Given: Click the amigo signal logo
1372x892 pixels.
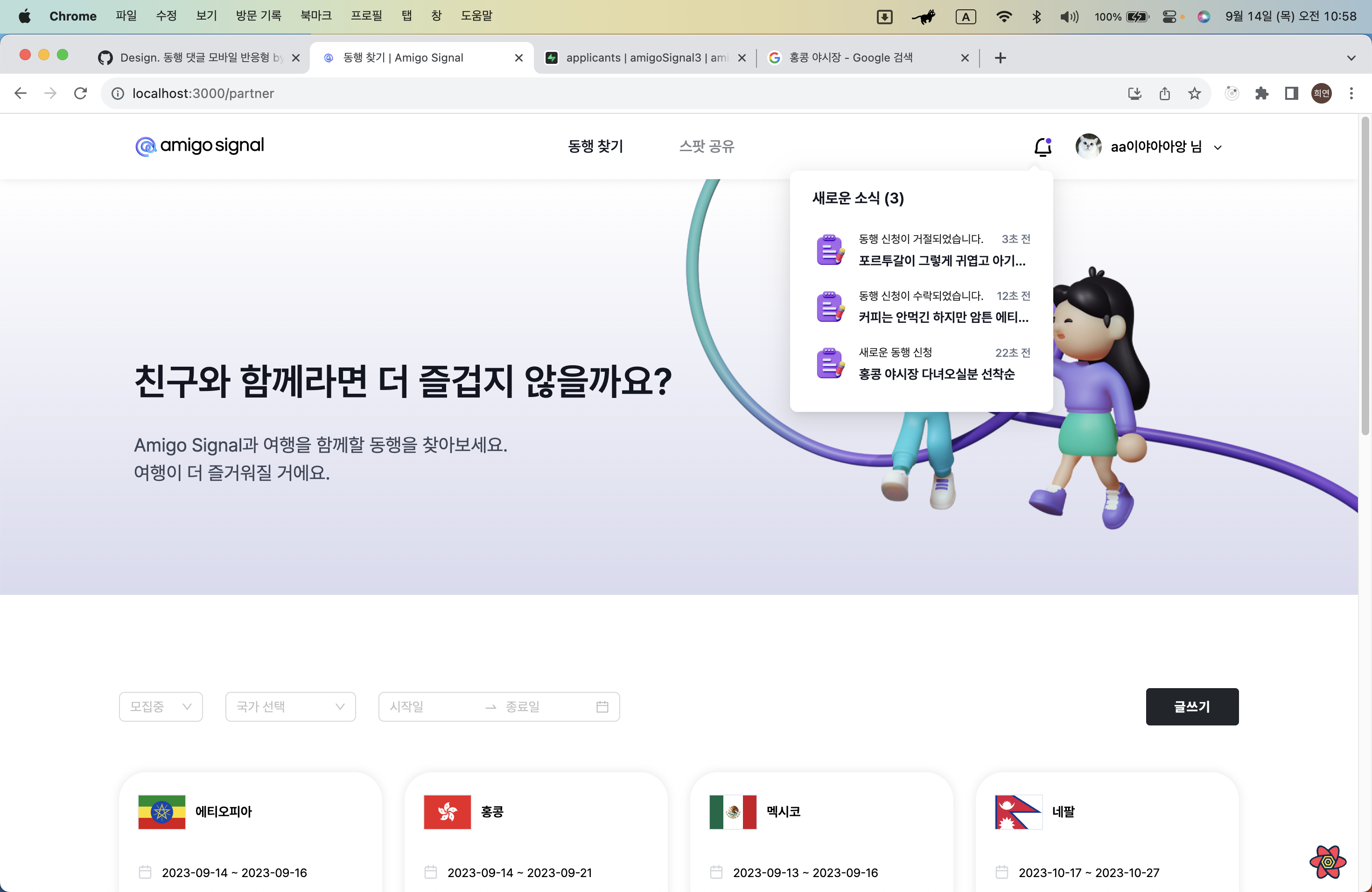Looking at the screenshot, I should (199, 146).
